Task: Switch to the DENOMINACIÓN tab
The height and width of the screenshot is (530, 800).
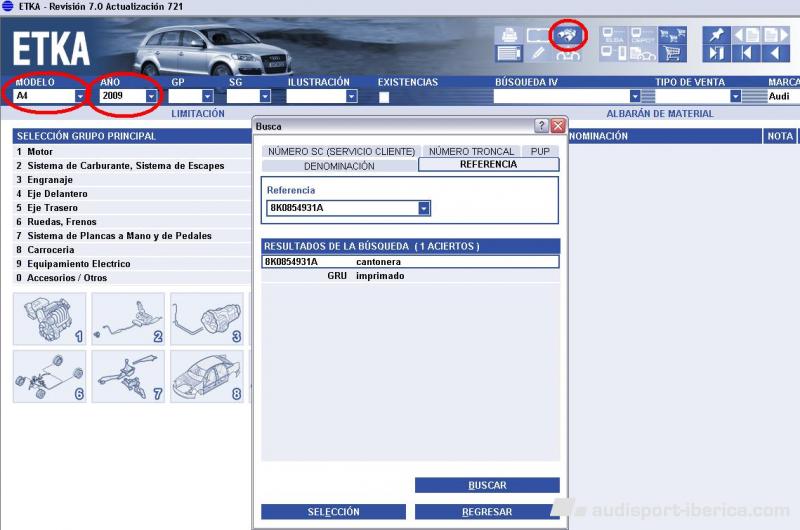Action: [x=339, y=166]
